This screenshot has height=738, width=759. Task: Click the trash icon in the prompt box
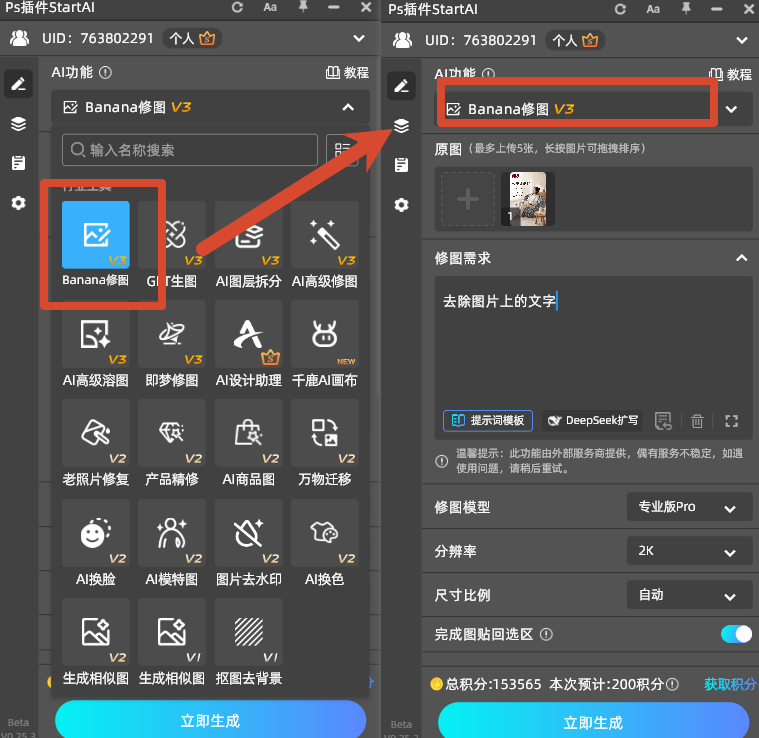[697, 421]
